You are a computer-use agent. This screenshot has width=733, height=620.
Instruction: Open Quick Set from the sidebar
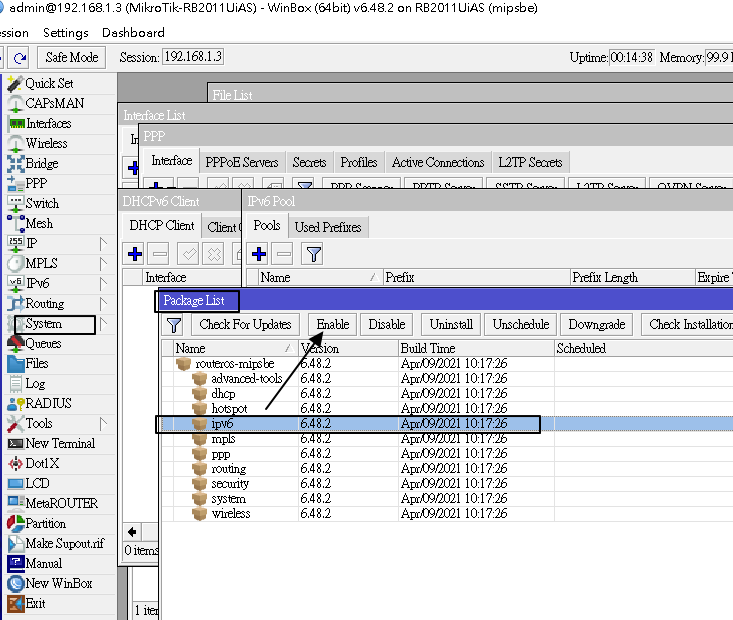click(x=49, y=83)
